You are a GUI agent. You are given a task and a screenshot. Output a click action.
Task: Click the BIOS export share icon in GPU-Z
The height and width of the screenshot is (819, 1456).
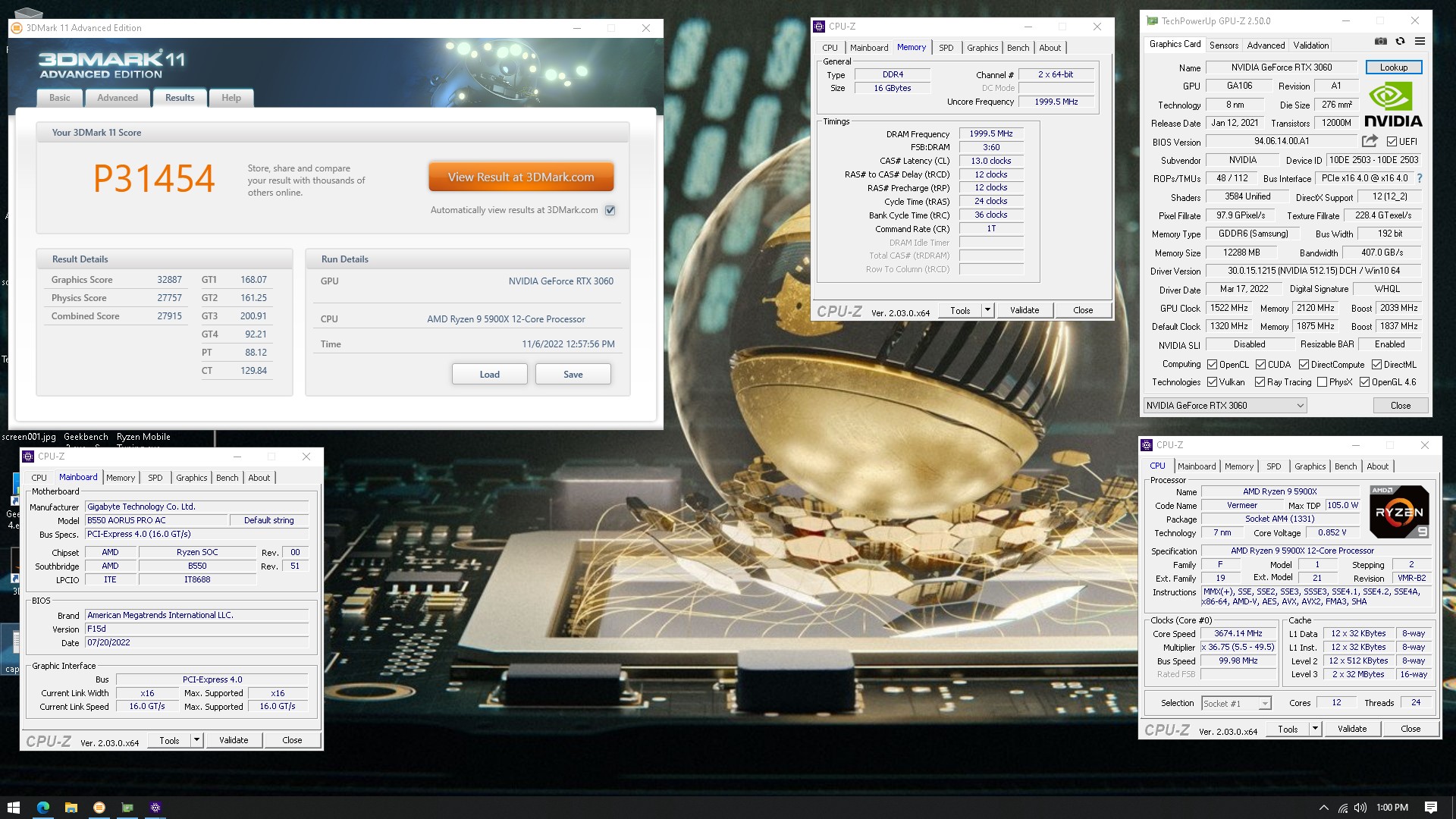coord(1370,141)
